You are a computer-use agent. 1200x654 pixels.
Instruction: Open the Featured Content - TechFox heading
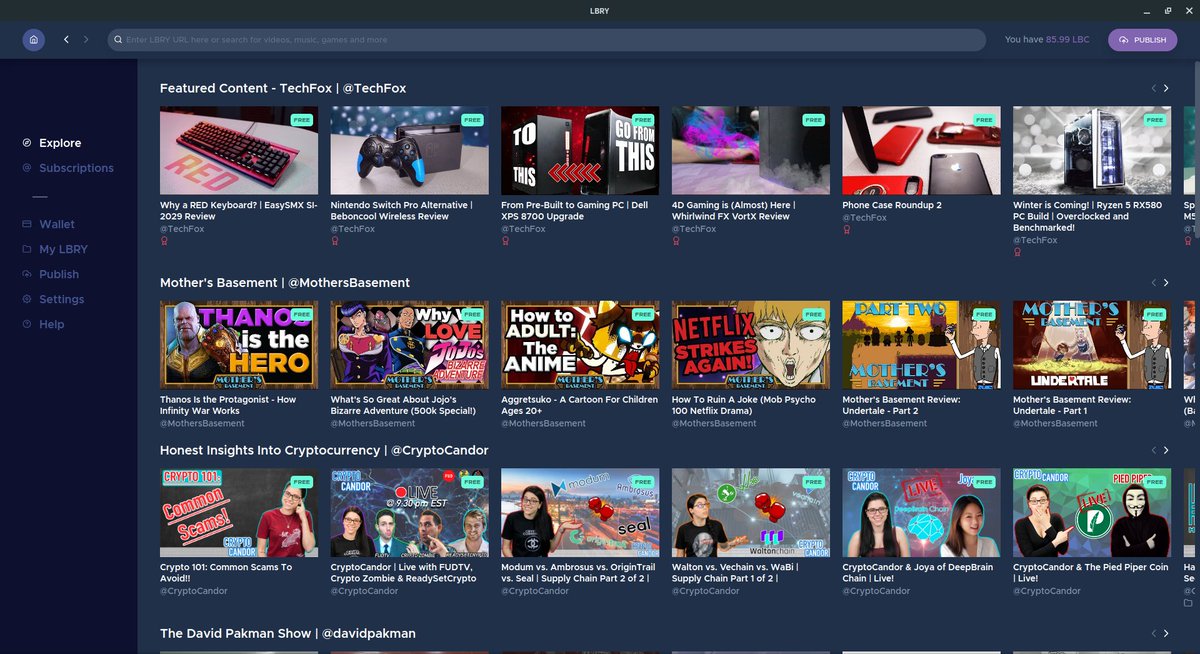(x=283, y=88)
